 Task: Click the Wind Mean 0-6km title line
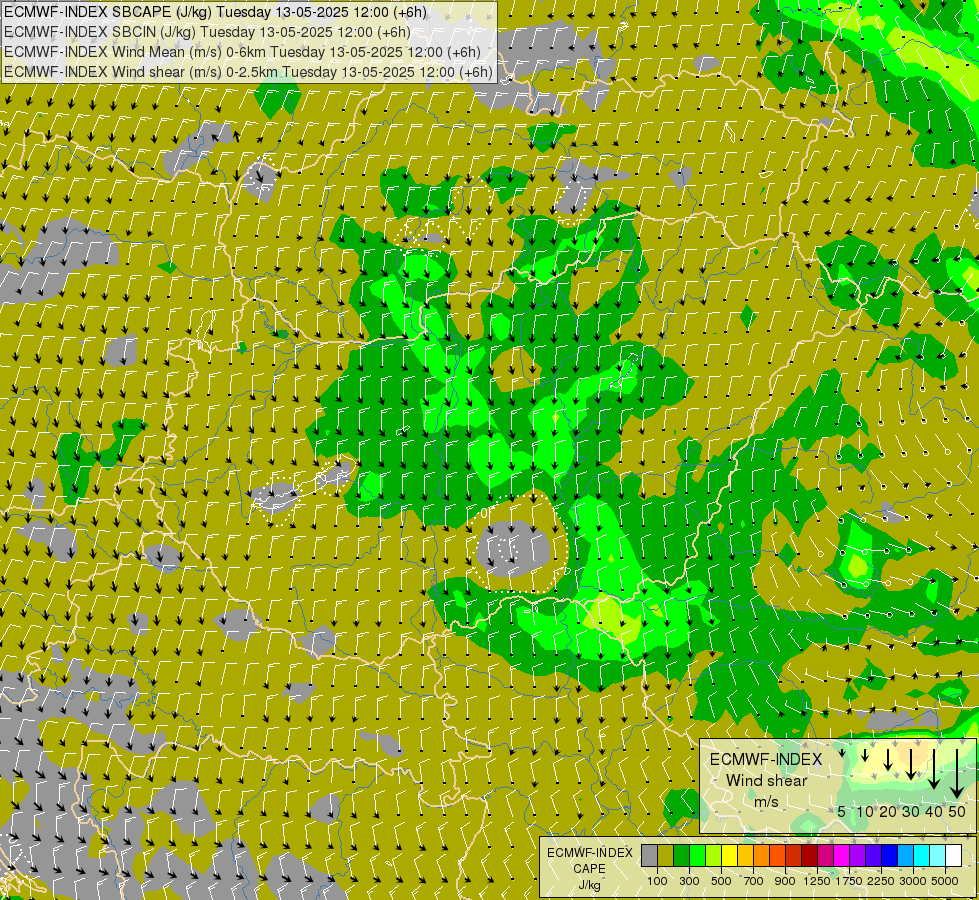pos(242,52)
